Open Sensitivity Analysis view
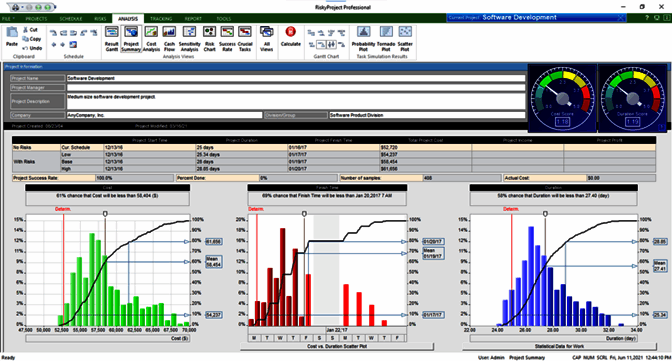Image resolution: width=672 pixels, height=361 pixels. (x=189, y=39)
